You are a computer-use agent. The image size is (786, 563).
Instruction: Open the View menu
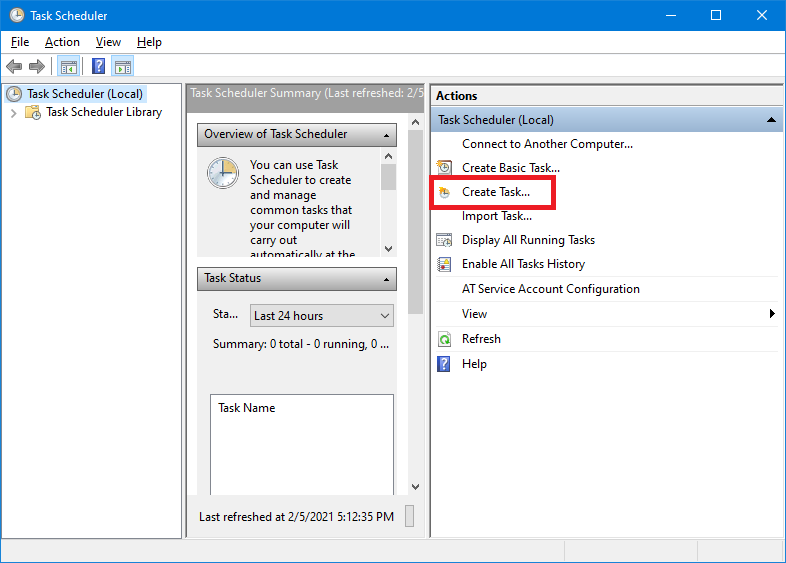point(108,42)
